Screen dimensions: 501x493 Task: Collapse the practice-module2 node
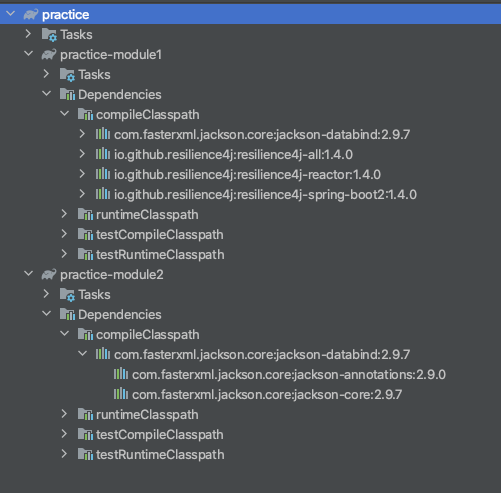click(29, 274)
